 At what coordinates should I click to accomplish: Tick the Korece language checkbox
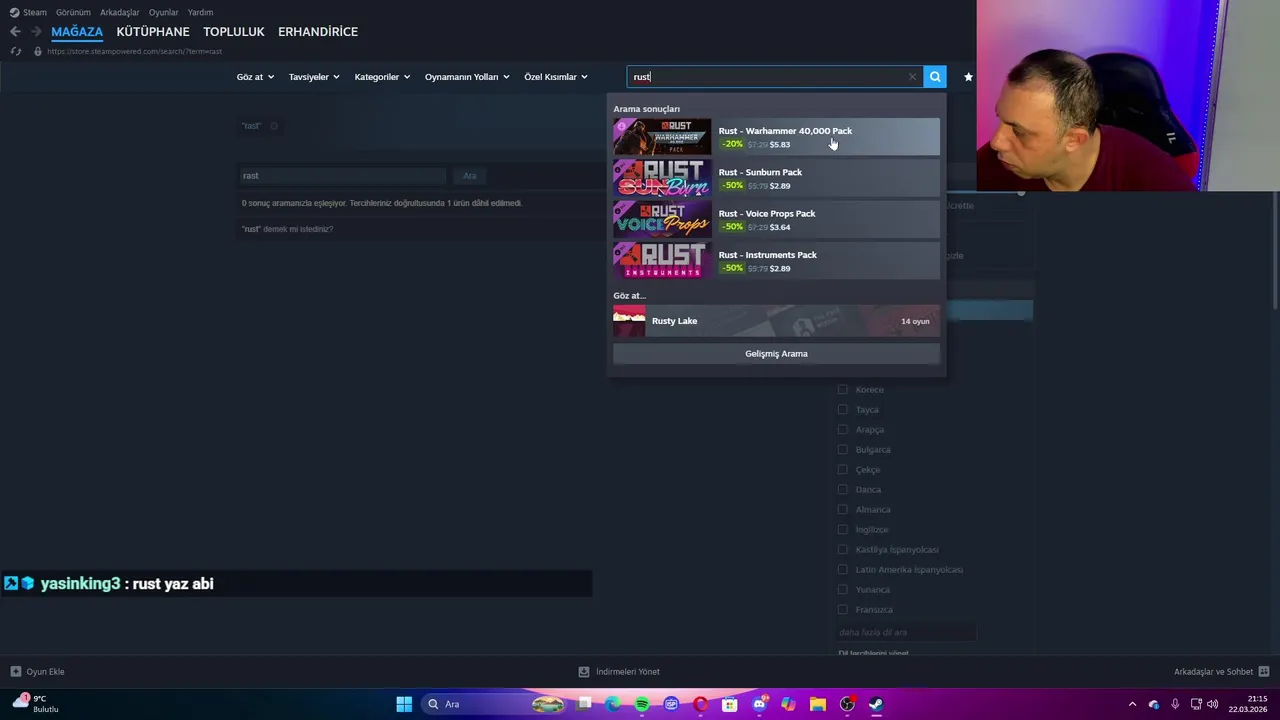842,390
